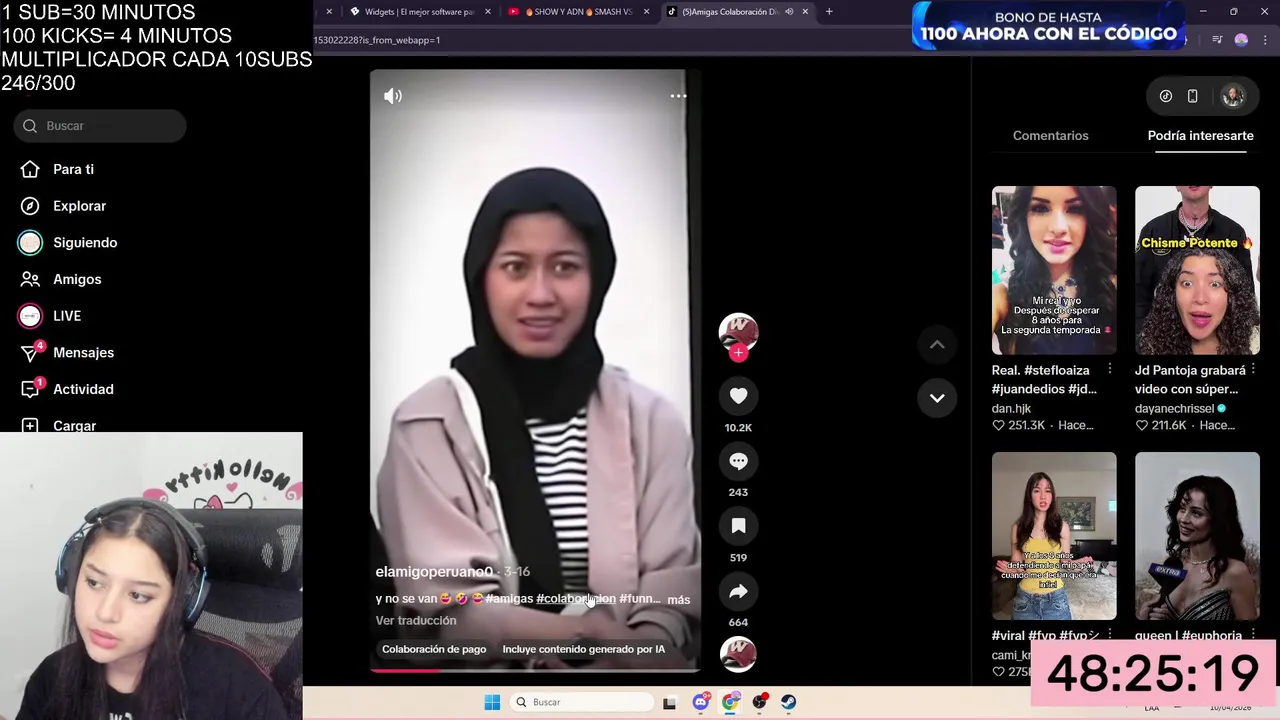Open comments via the speech bubble icon
Screen dimensions: 1280x720
point(738,461)
